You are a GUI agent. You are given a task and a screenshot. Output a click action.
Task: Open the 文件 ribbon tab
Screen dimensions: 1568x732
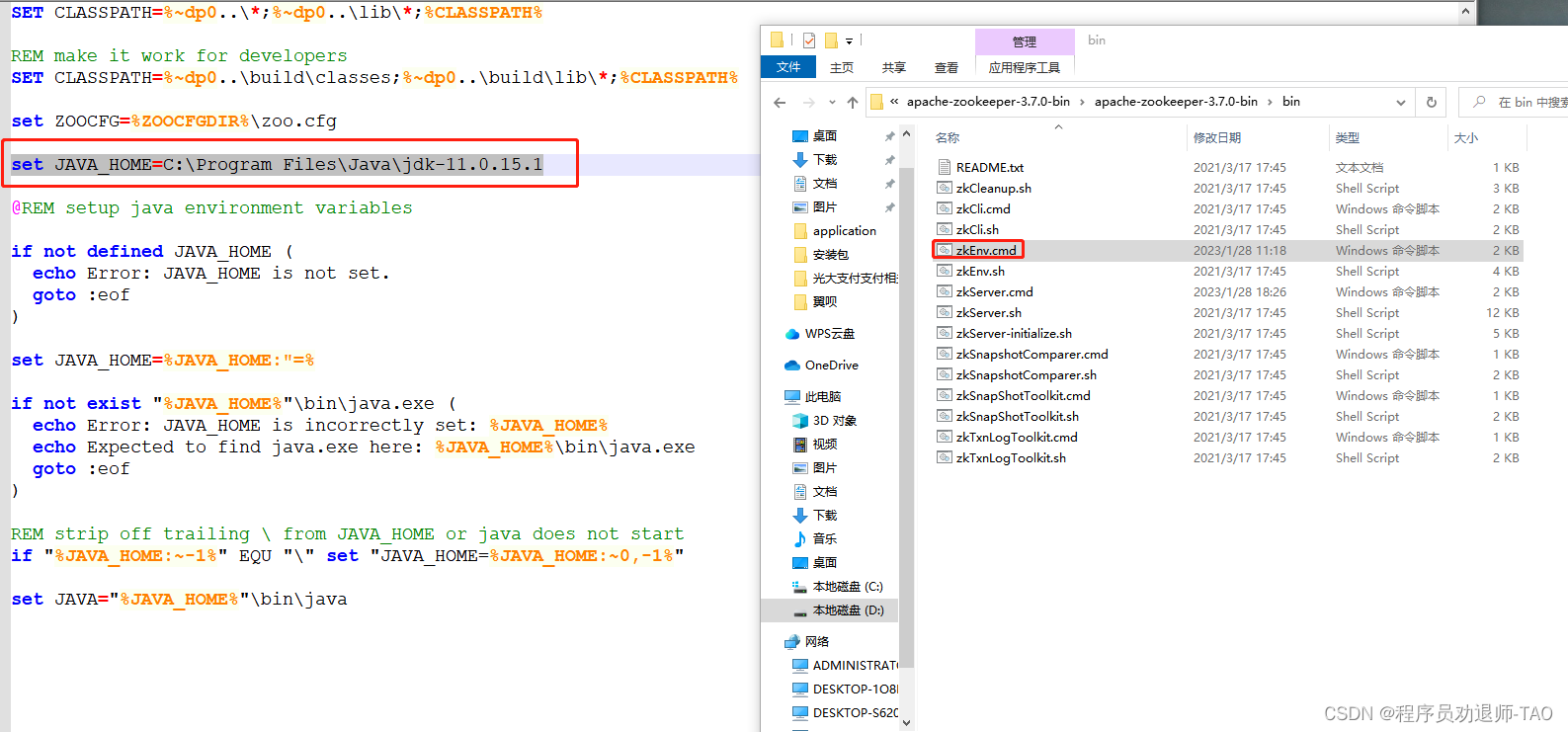pyautogui.click(x=788, y=67)
